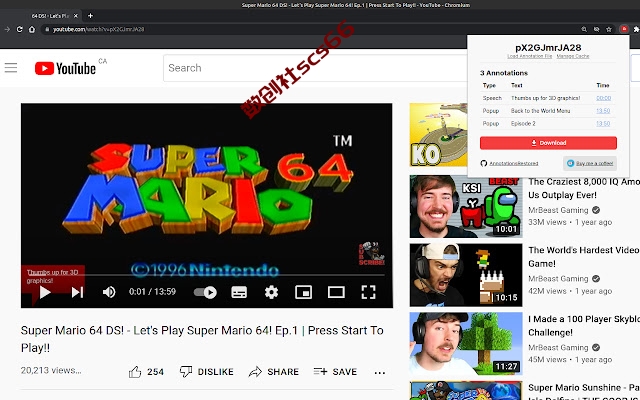Toggle the autoplay switch in player
This screenshot has height=400, width=640.
(x=205, y=292)
